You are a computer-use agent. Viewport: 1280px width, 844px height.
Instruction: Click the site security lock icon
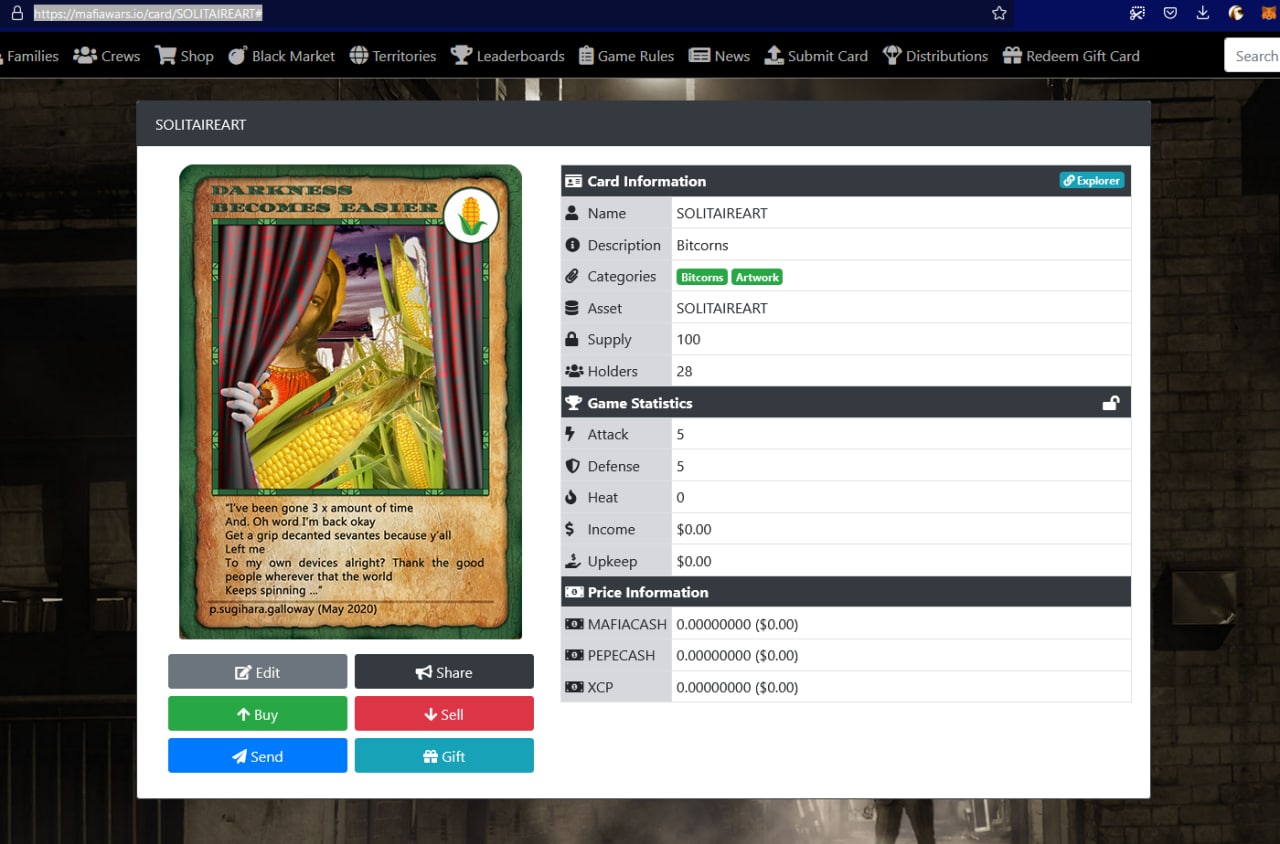click(16, 14)
